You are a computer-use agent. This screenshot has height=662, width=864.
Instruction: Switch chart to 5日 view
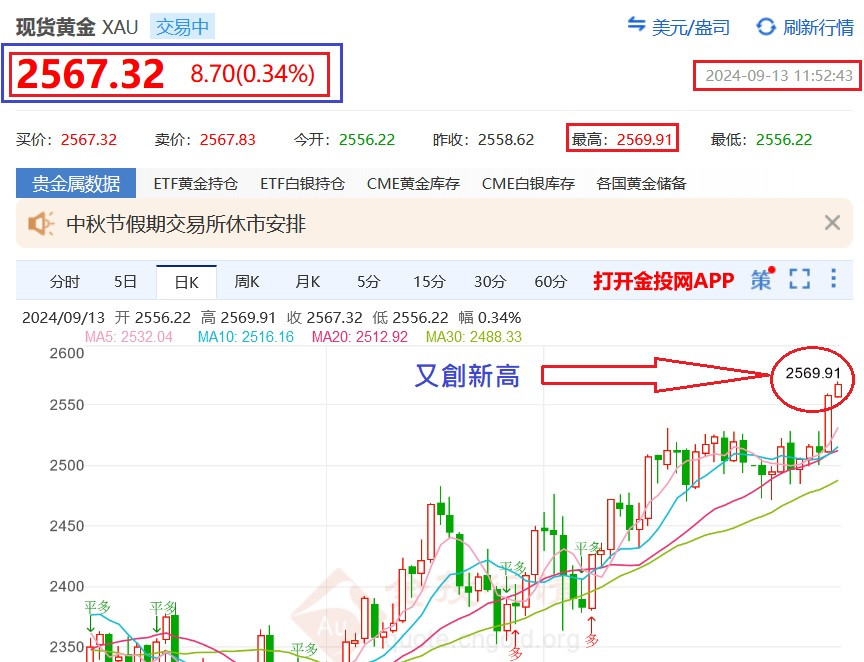125,282
